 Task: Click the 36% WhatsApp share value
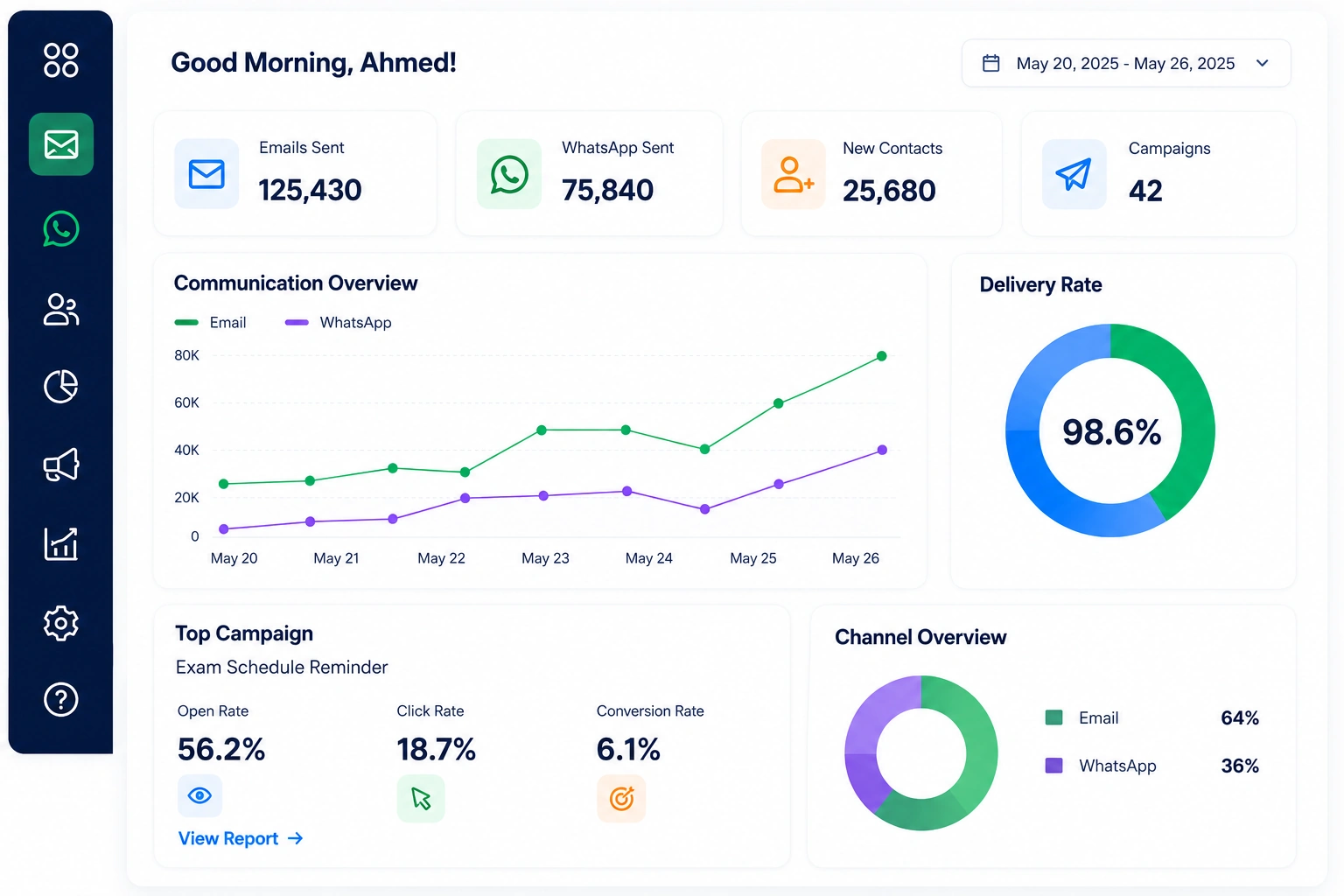click(1240, 766)
